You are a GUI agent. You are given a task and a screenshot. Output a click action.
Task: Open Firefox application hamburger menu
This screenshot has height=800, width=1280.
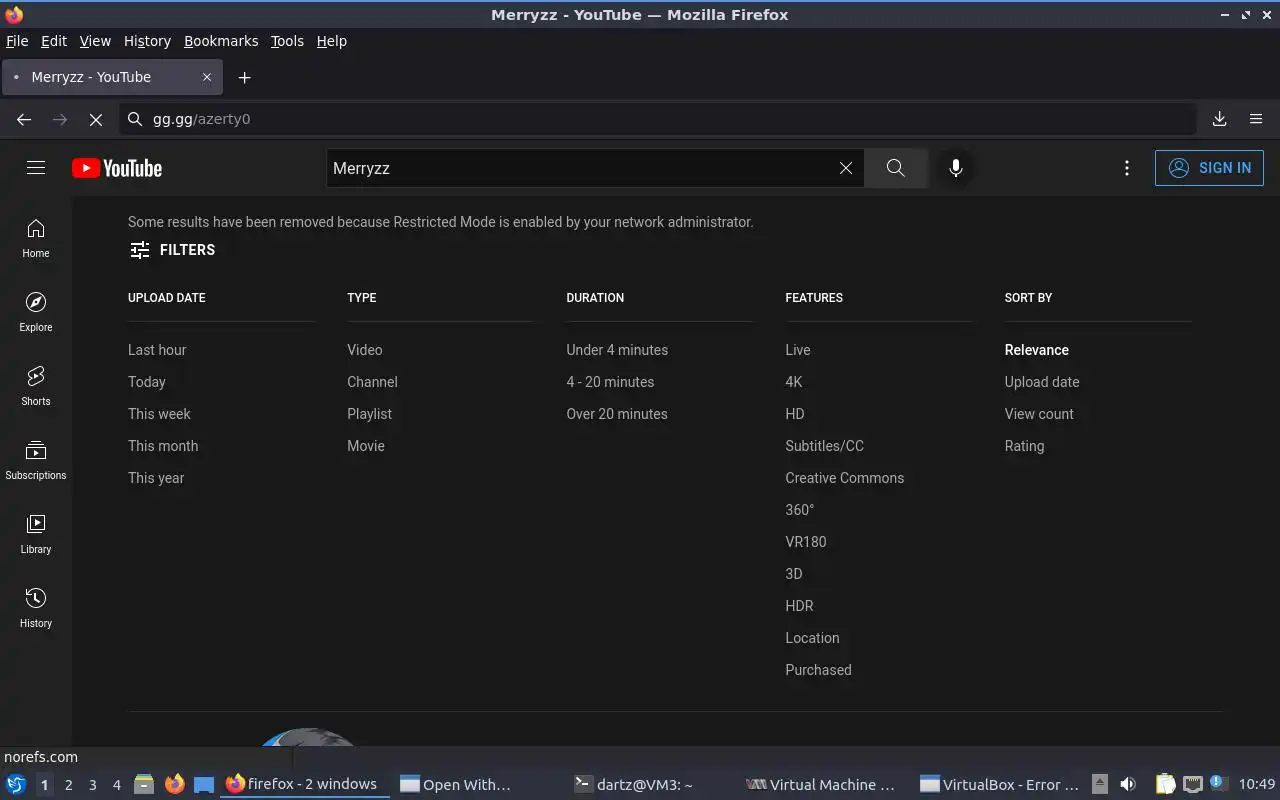(1256, 119)
